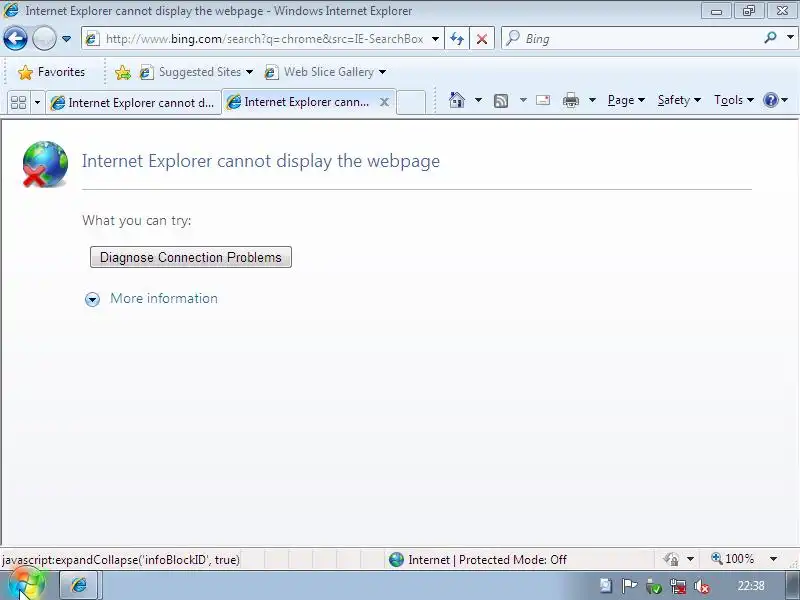The image size is (800, 600).
Task: Click the green shield tray icon
Action: (653, 586)
